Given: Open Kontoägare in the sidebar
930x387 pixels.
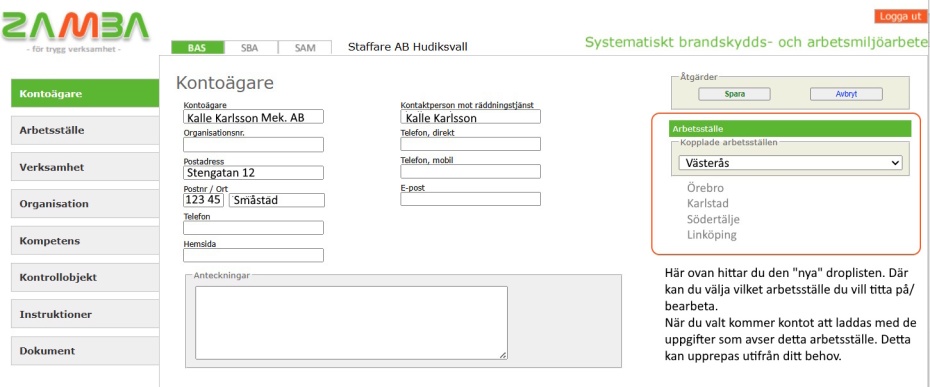Looking at the screenshot, I should [85, 93].
